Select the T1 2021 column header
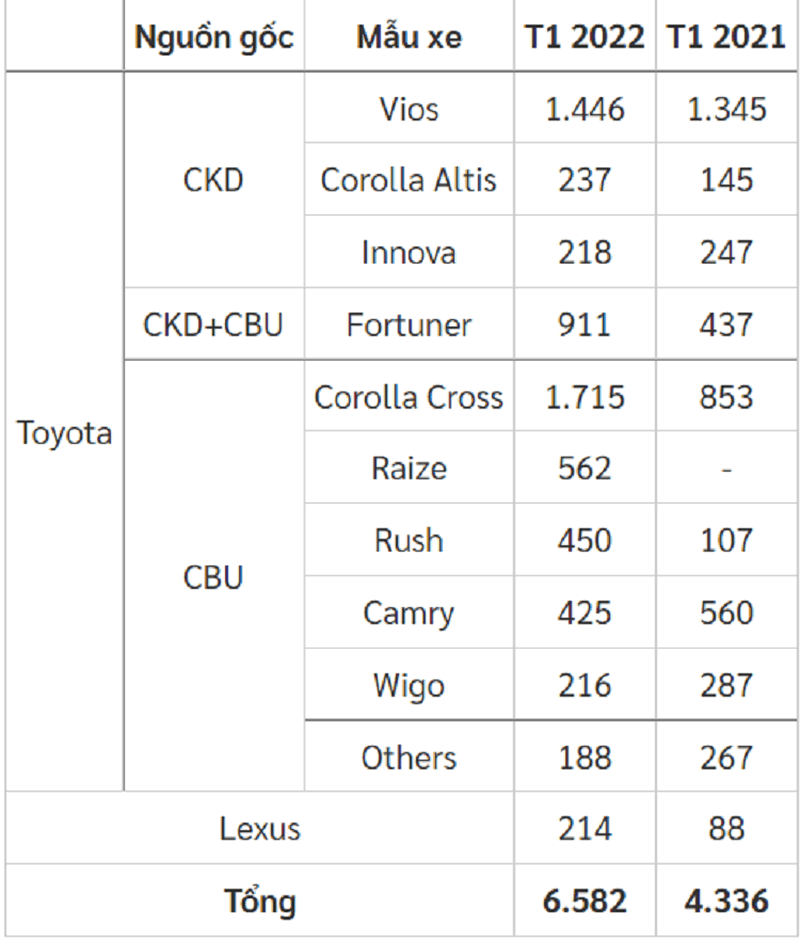The image size is (800, 940). coord(727,38)
